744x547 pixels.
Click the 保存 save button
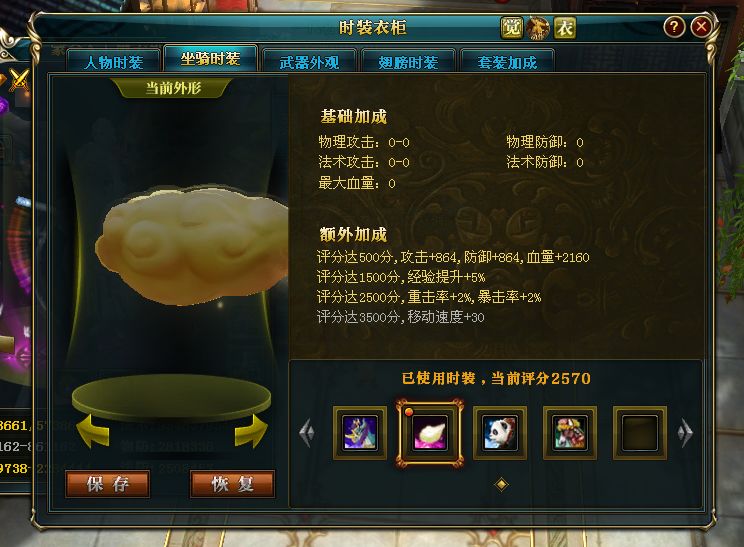(x=108, y=484)
